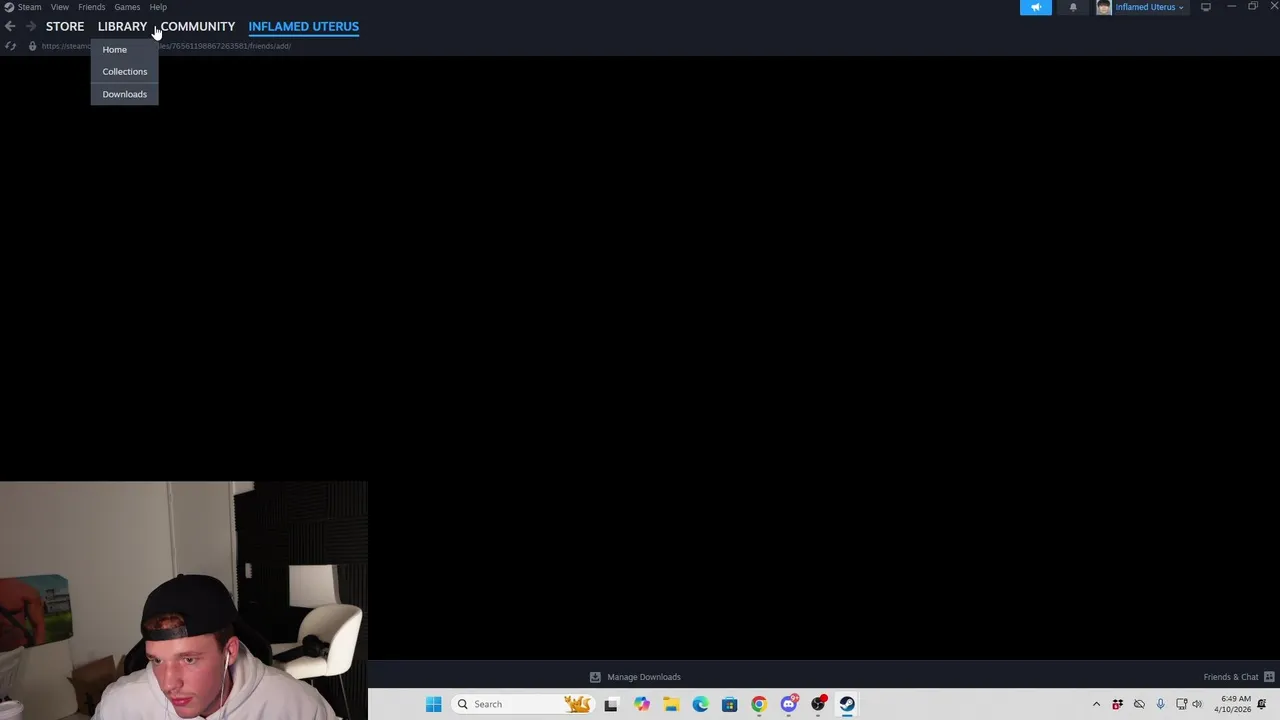Image resolution: width=1280 pixels, height=720 pixels.
Task: Click the crossed-out cloud sync tray icon
Action: (x=1139, y=704)
